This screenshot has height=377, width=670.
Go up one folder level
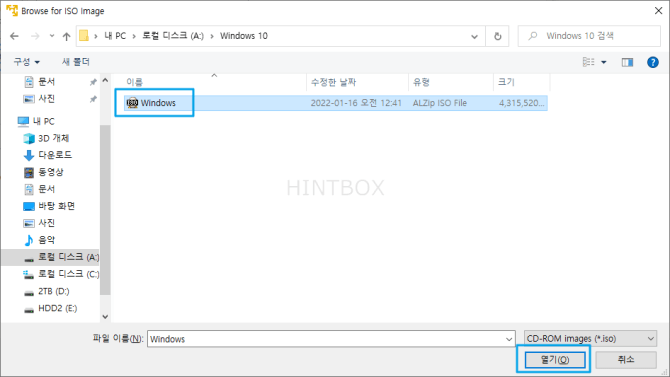coord(66,36)
